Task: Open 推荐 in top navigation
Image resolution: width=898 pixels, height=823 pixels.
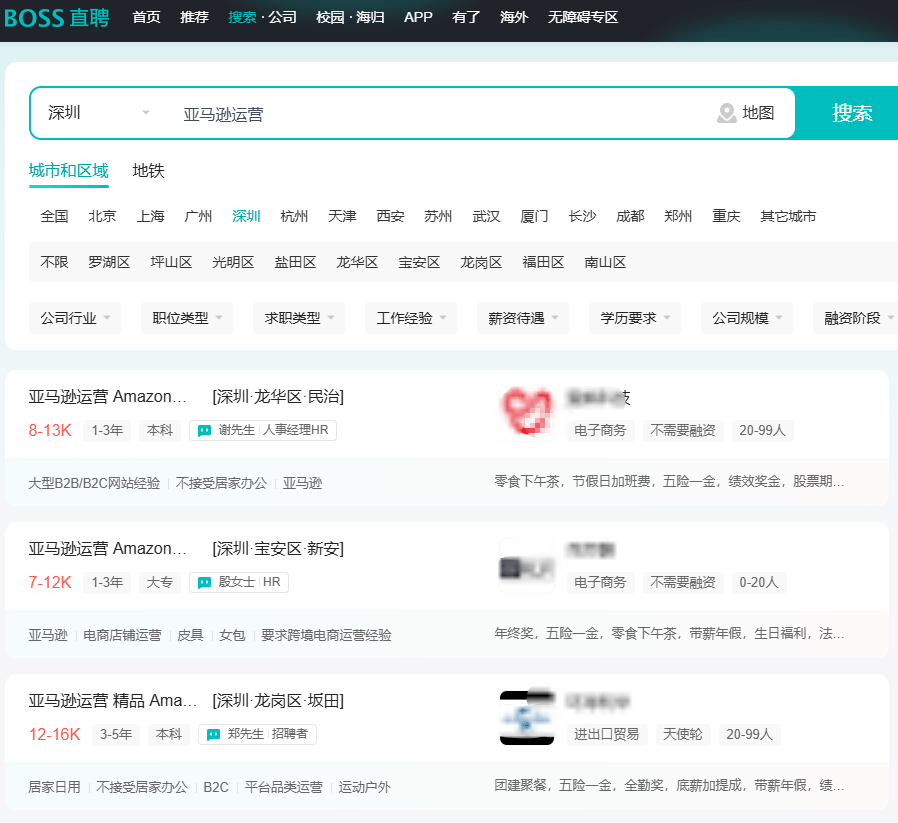Action: click(194, 17)
